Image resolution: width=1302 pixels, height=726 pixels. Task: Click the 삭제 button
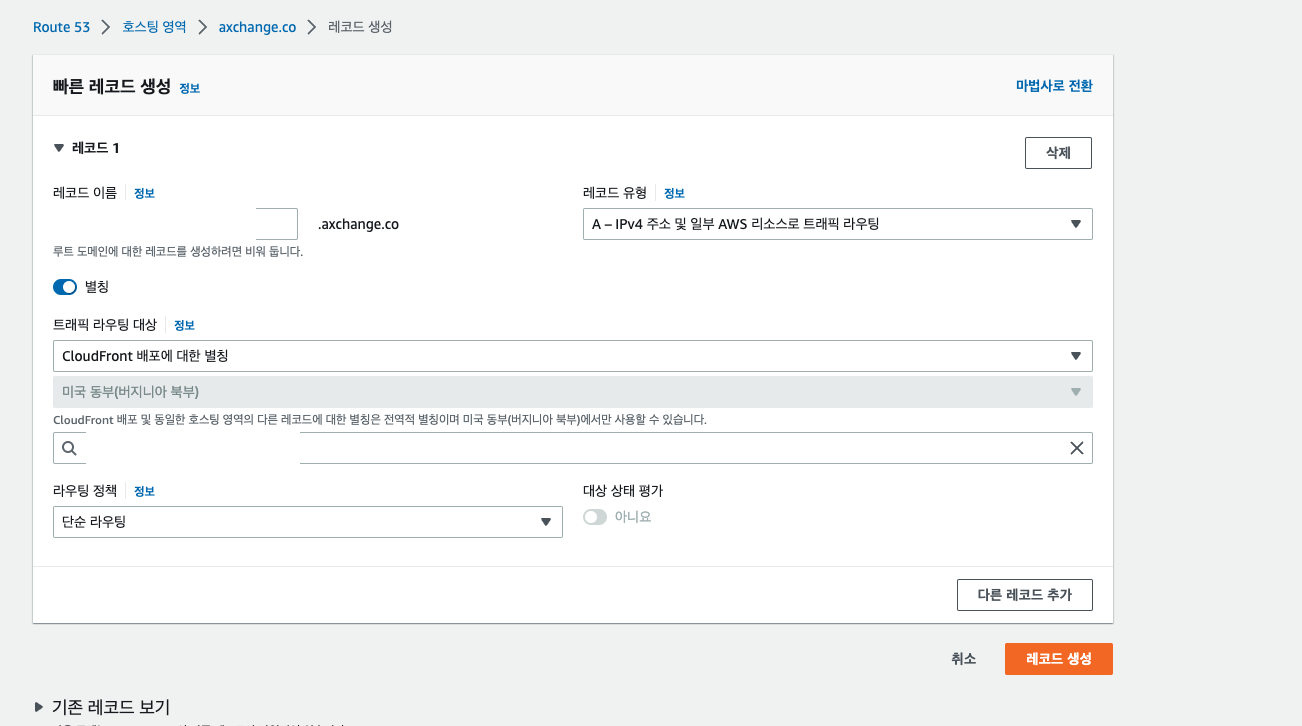[1058, 153]
